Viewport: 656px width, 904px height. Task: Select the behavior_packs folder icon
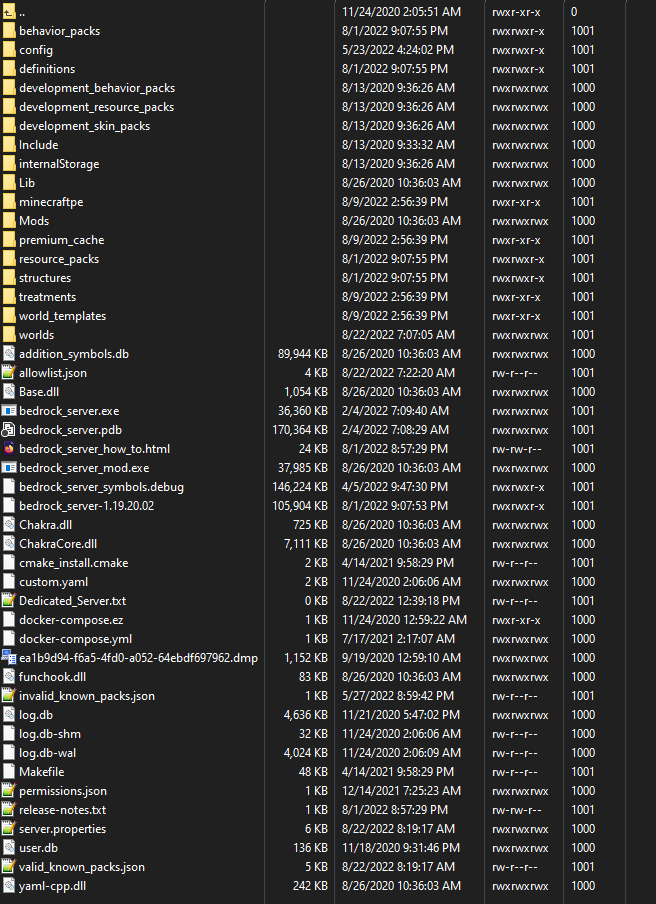tap(9, 31)
